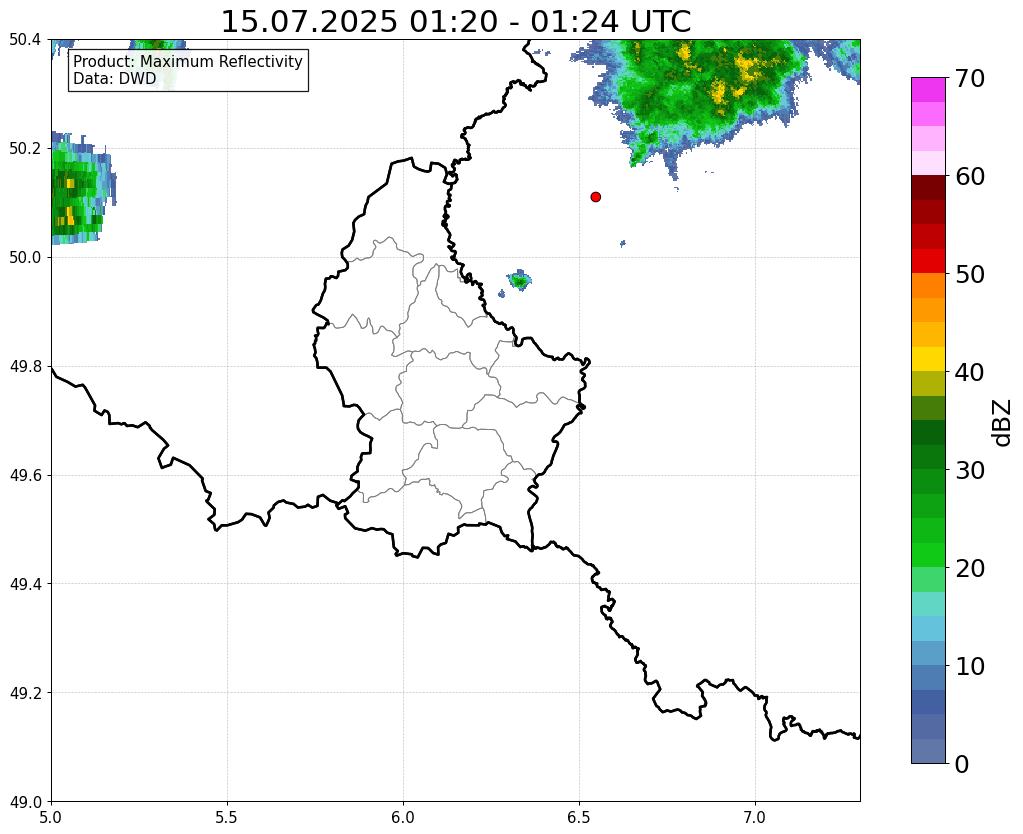Click the 5.5 longitude tick label
The width and height of the screenshot is (1023, 834).
pyautogui.click(x=227, y=817)
